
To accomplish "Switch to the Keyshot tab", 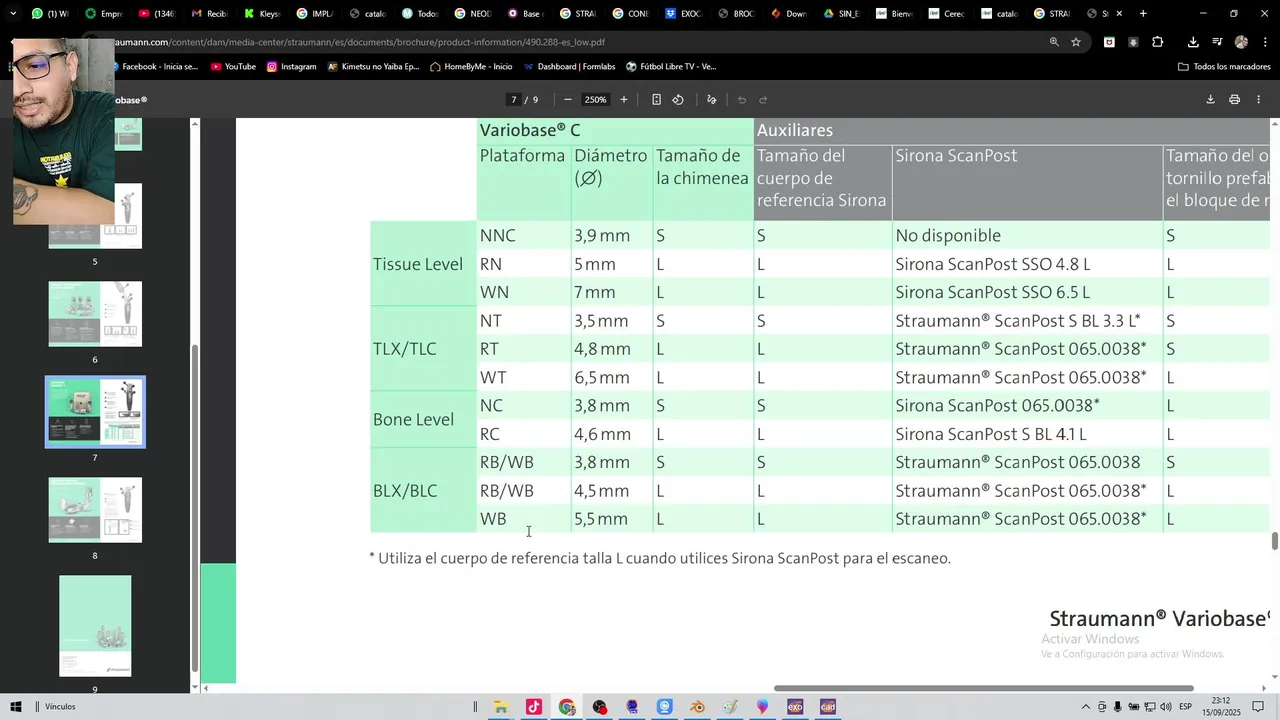I will 263,14.
